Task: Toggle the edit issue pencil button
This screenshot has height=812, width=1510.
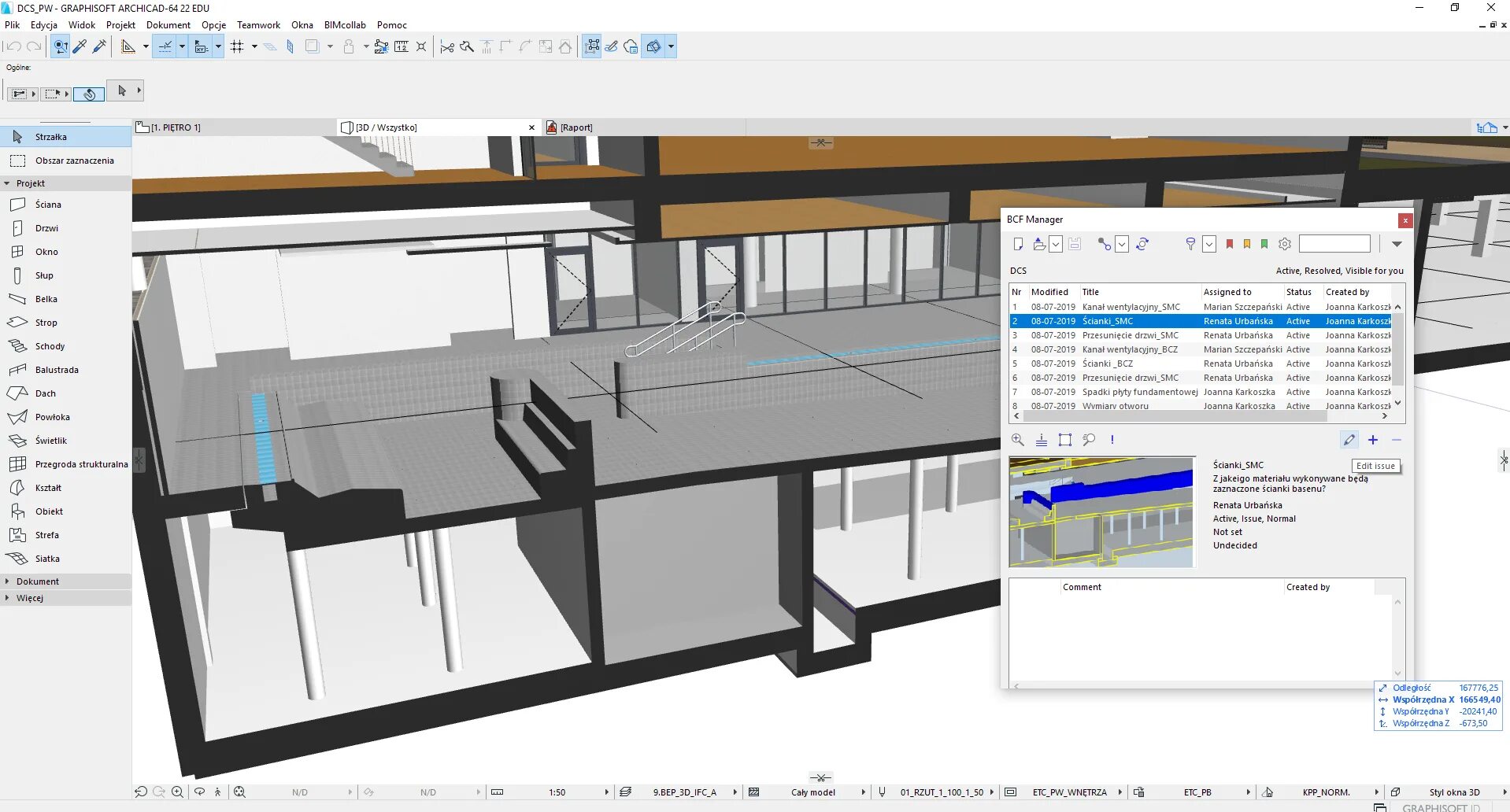Action: [x=1349, y=440]
